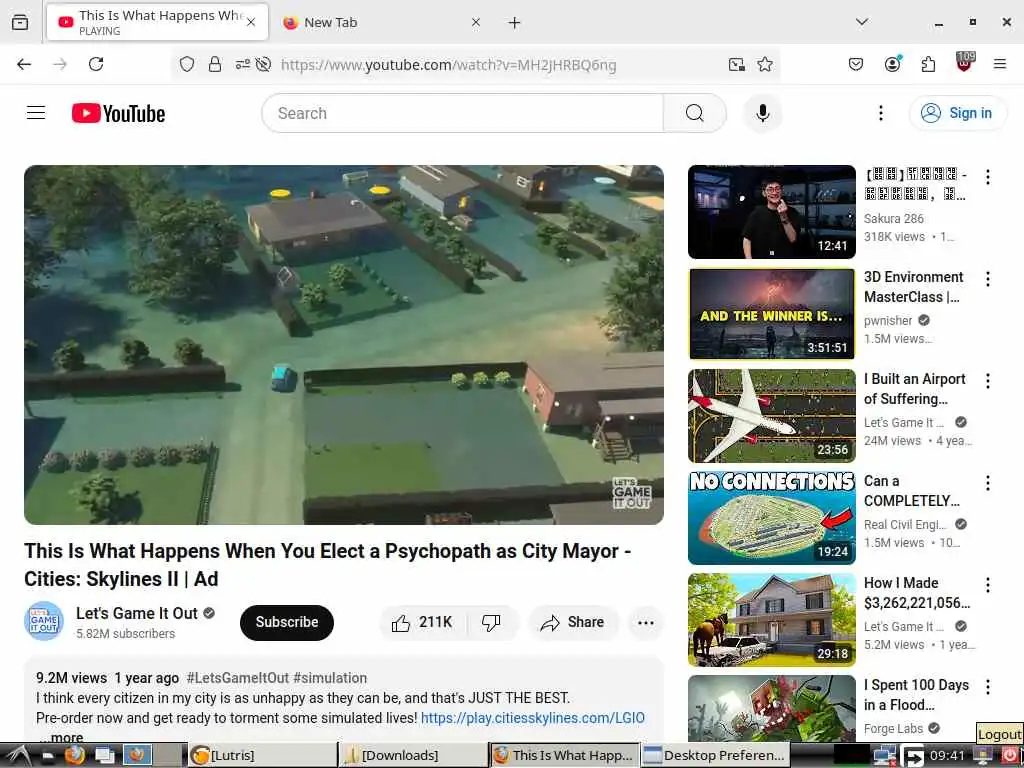Open the taskbar start menu bird icon
Image resolution: width=1024 pixels, height=768 pixels.
(17, 755)
